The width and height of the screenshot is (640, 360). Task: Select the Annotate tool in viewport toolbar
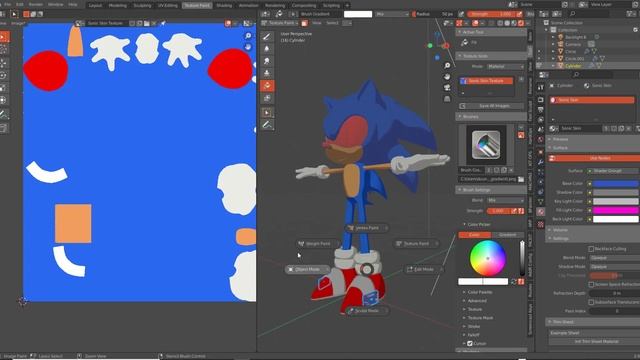[x=267, y=124]
